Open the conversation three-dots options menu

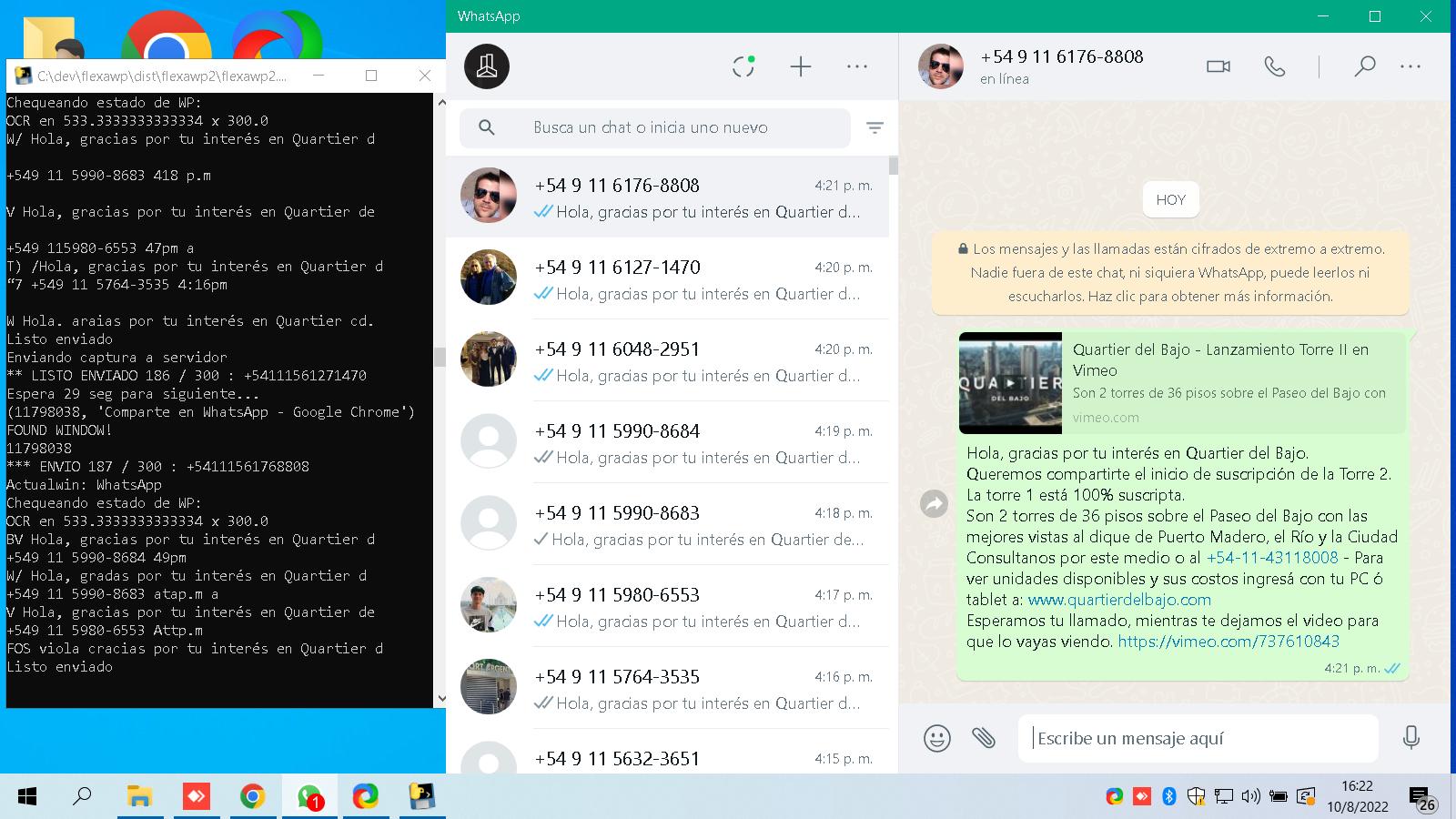pos(1410,66)
